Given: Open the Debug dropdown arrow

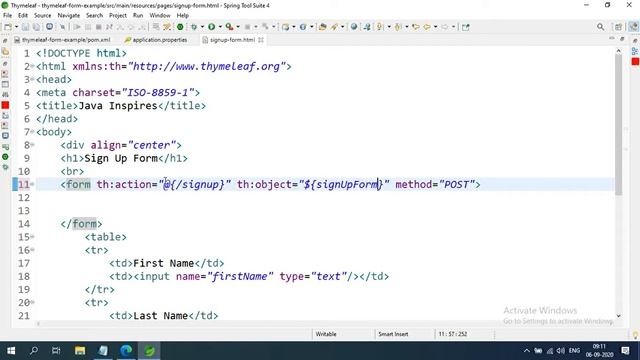Looking at the screenshot, I should pos(202,27).
